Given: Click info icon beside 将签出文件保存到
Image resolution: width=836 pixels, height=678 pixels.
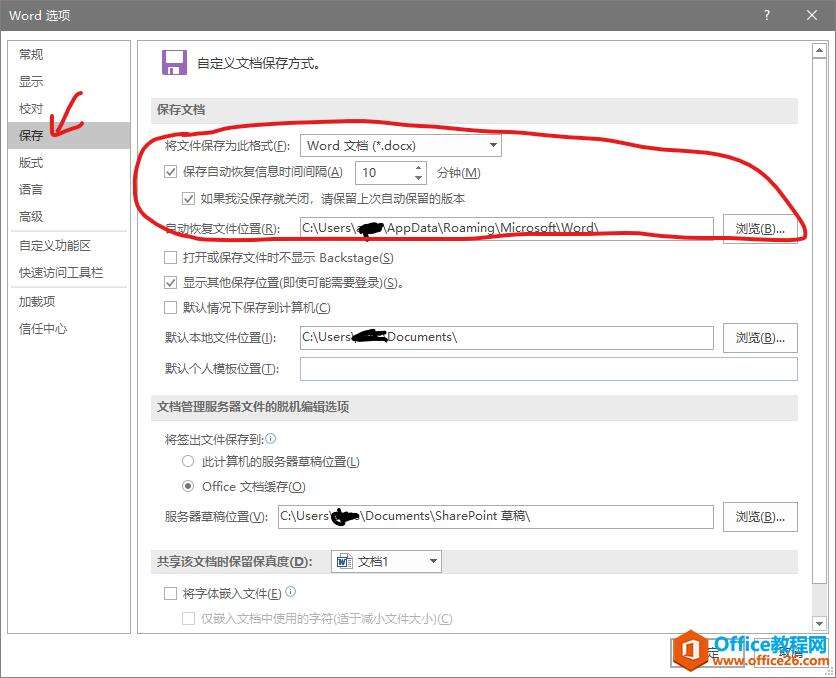Looking at the screenshot, I should tap(271, 438).
